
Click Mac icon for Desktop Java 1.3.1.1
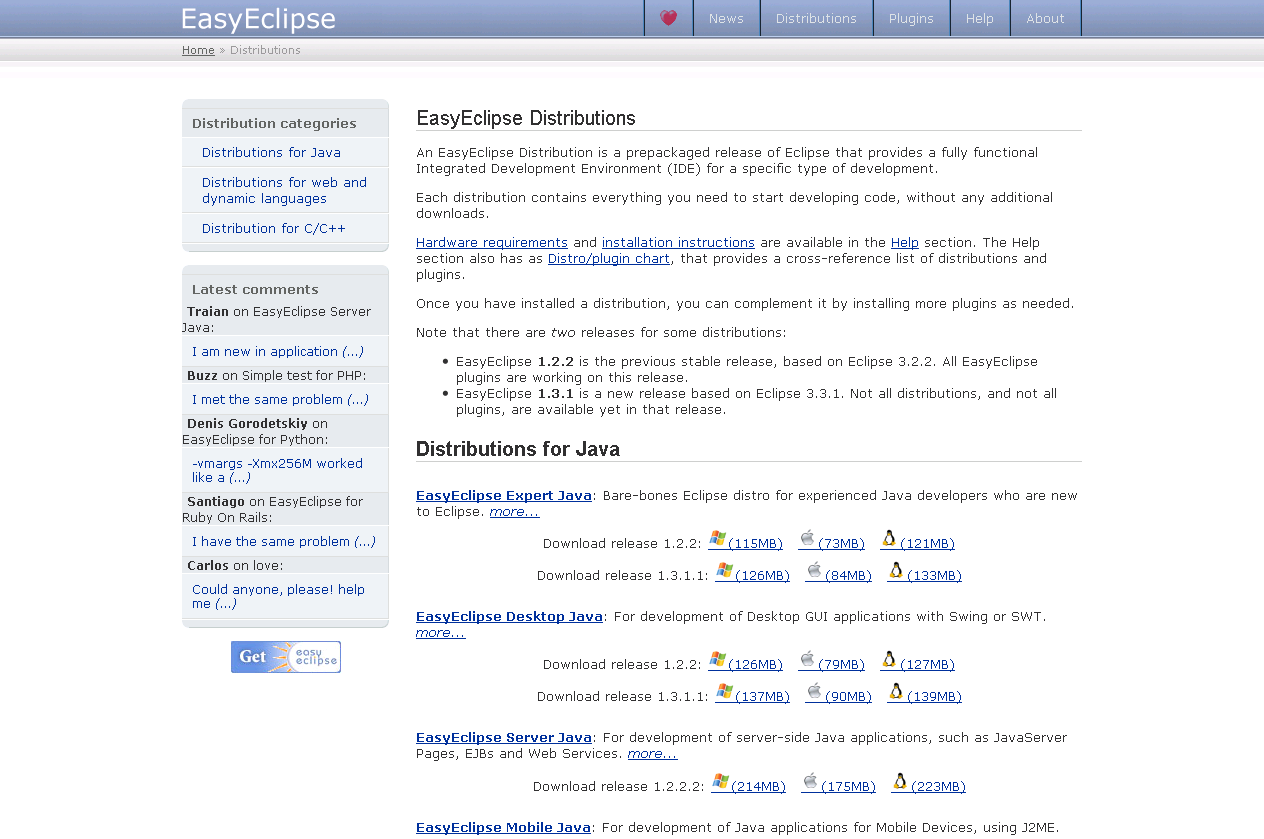(x=814, y=693)
